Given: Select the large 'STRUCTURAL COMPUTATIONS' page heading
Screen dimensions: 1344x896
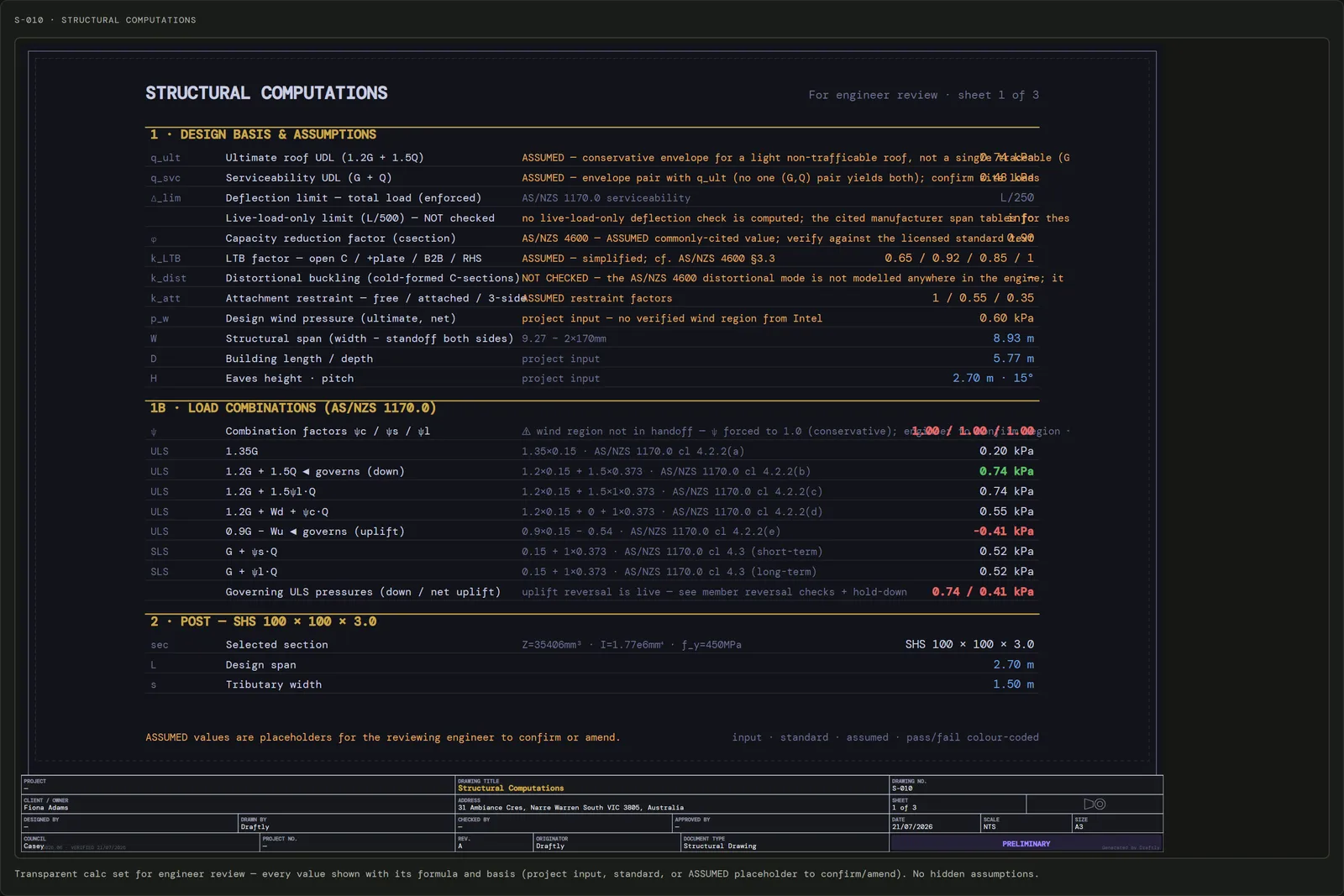Looking at the screenshot, I should tap(266, 93).
